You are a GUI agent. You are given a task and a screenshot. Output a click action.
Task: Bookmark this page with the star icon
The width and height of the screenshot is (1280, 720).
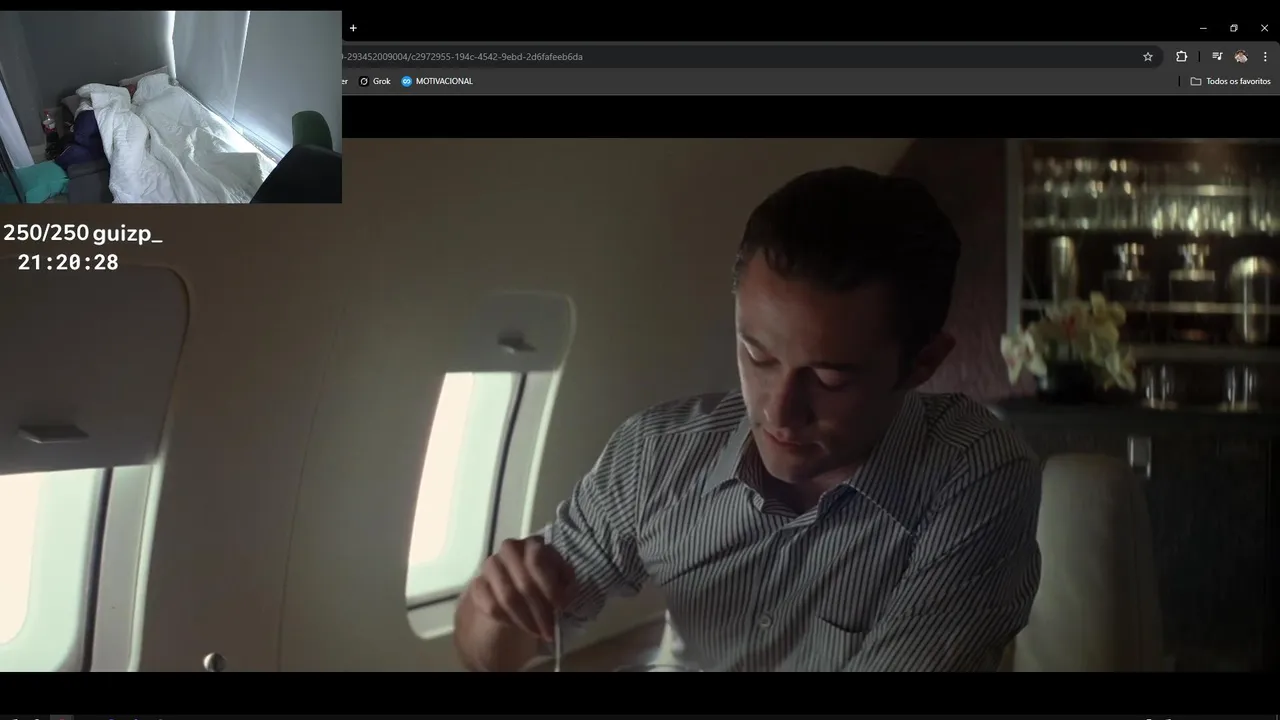1148,57
